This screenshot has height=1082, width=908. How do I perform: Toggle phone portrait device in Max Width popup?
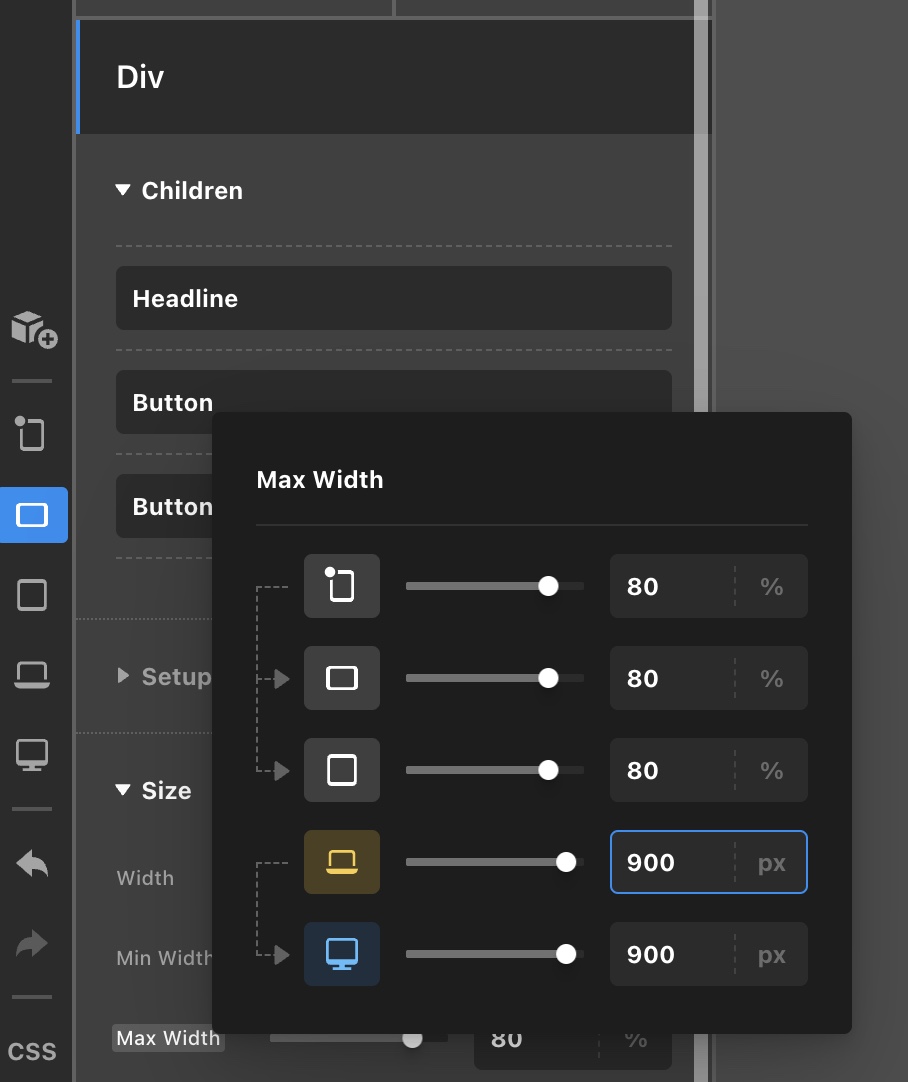(341, 586)
